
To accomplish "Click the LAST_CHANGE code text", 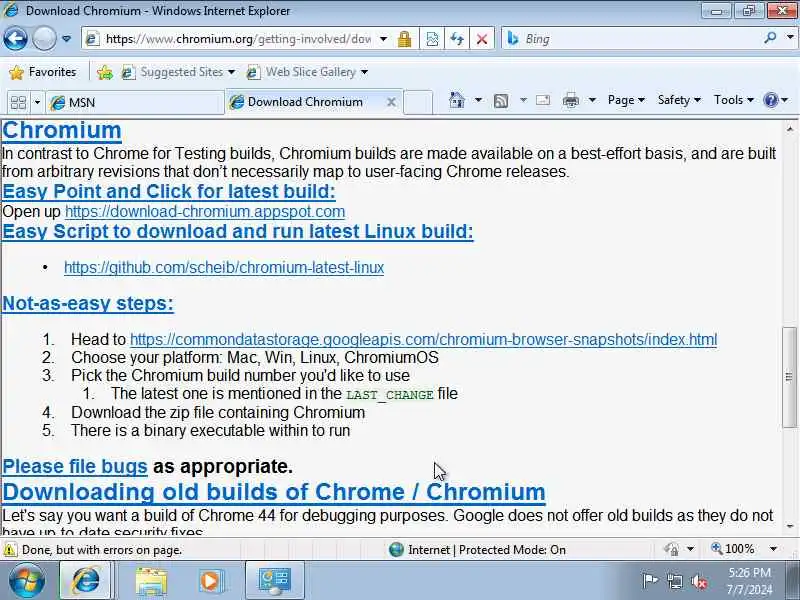I will [390, 395].
